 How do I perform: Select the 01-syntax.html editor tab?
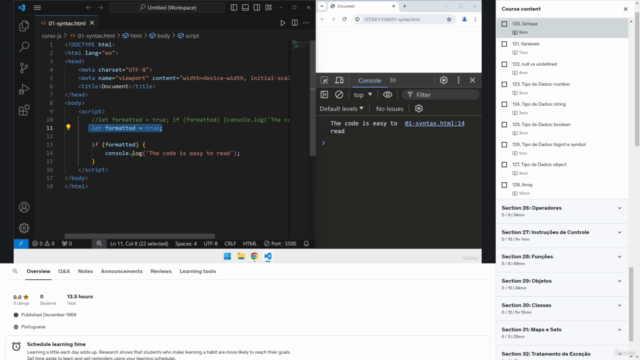click(x=67, y=23)
